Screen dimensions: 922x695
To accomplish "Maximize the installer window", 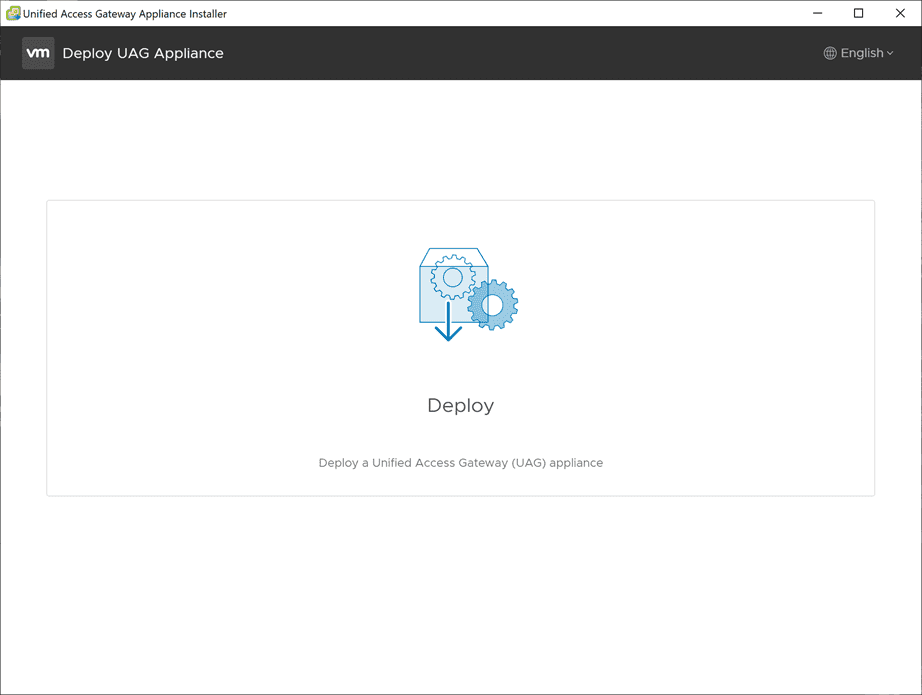I will [858, 13].
